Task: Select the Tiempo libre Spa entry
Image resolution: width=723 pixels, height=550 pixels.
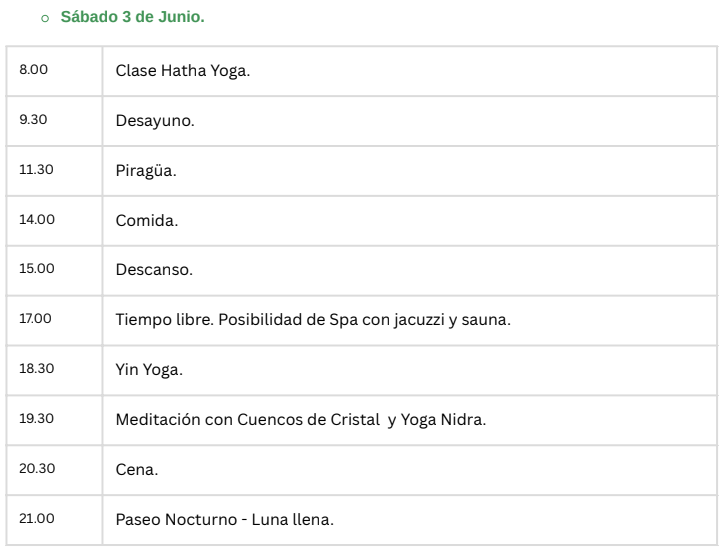Action: click(313, 320)
